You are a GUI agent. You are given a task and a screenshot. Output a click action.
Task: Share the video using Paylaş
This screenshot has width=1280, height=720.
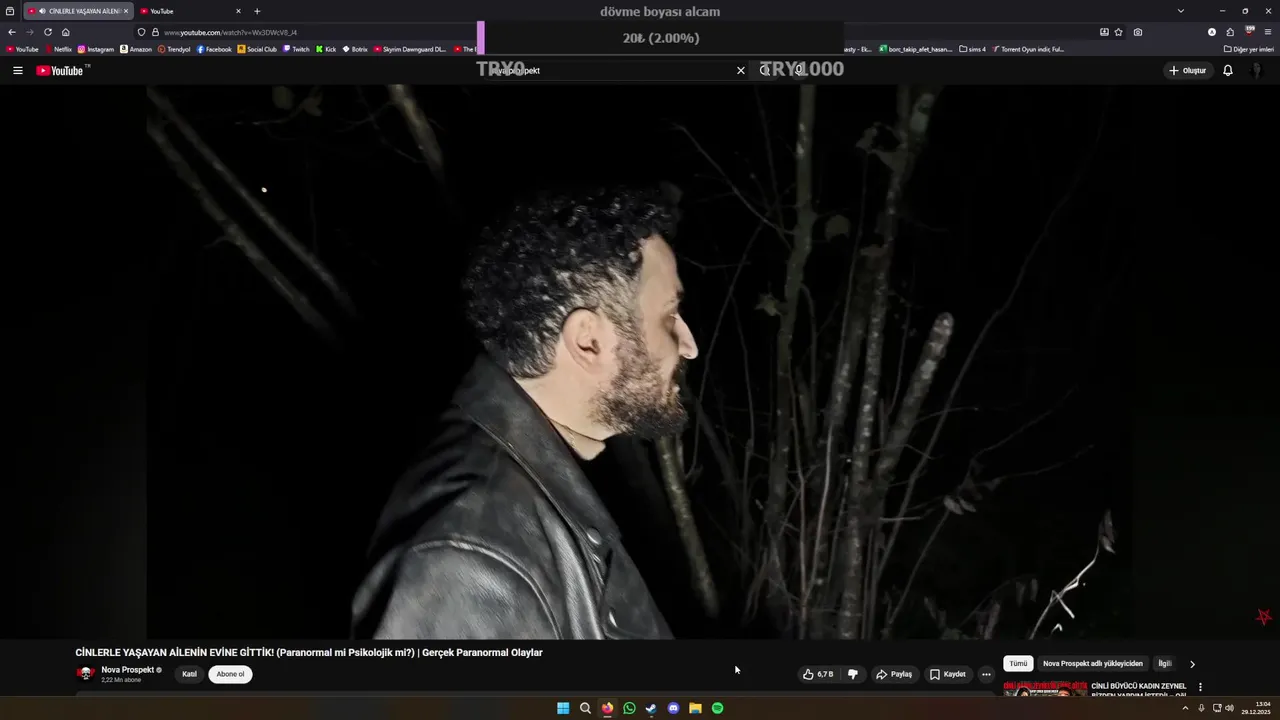click(x=894, y=674)
